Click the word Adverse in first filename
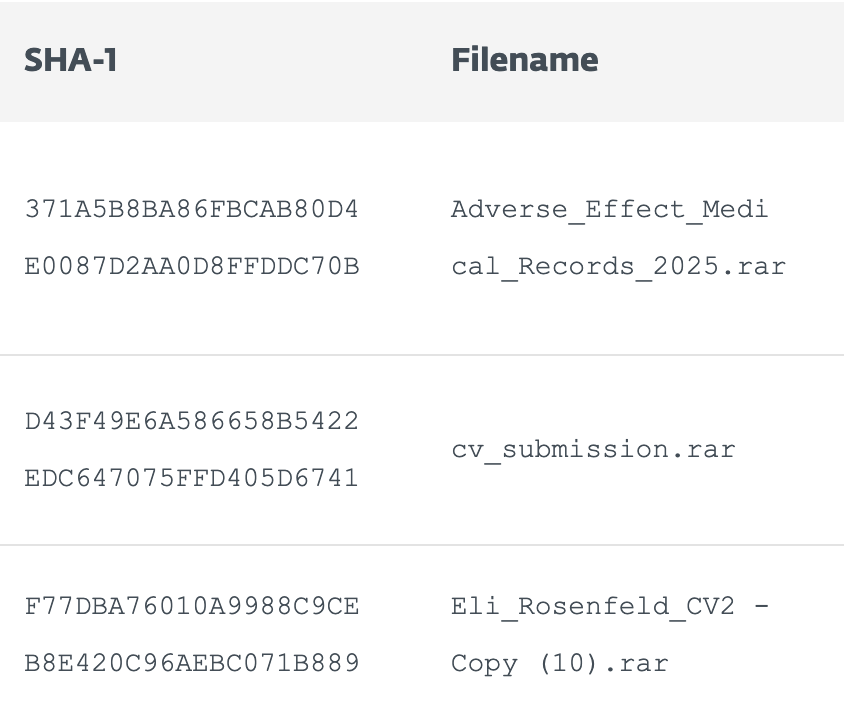The height and width of the screenshot is (722, 844). click(x=509, y=210)
